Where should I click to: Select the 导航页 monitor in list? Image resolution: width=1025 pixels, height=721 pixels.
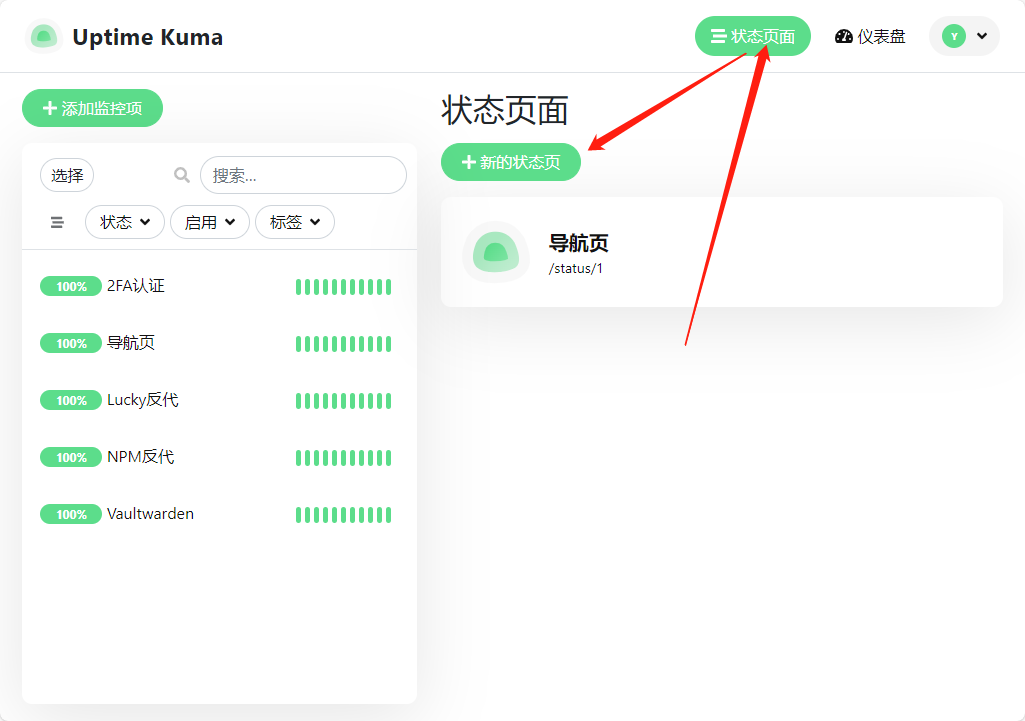coord(220,343)
